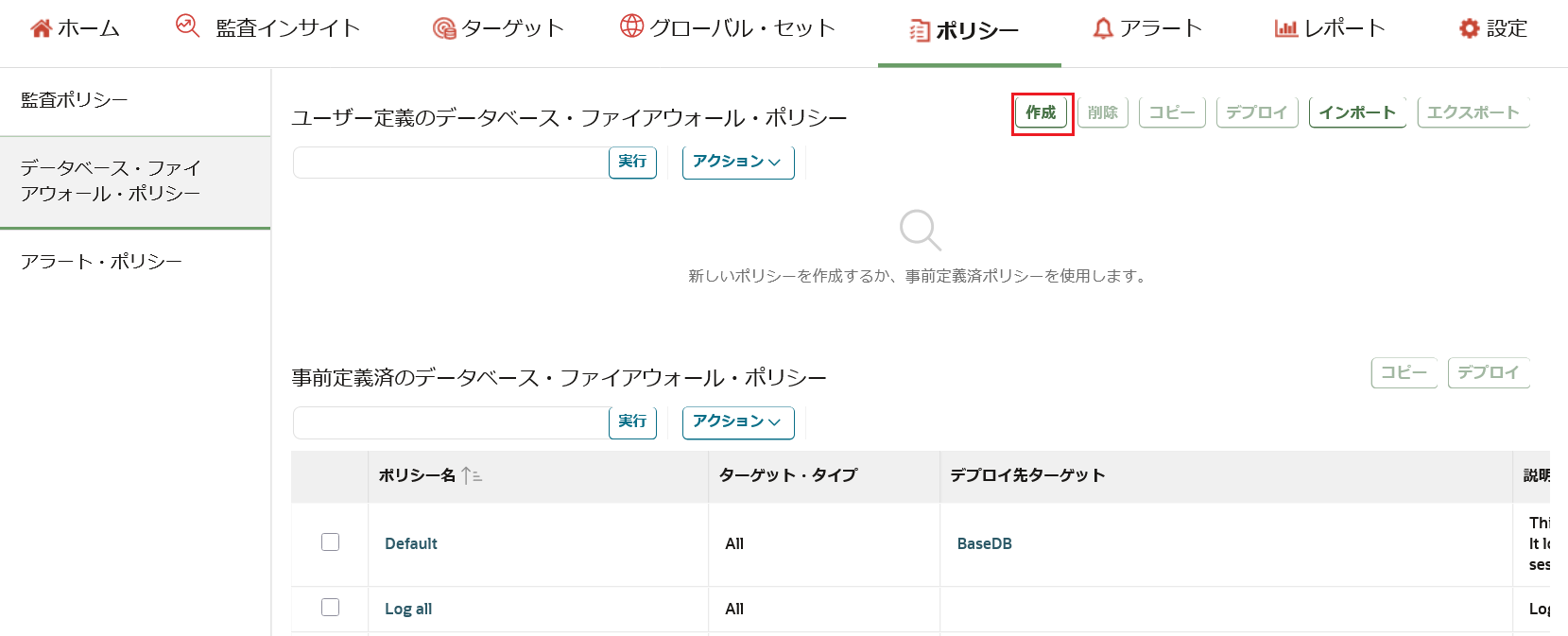Click the 削除 button
Screen dimensions: 1568x636
coord(1103,112)
